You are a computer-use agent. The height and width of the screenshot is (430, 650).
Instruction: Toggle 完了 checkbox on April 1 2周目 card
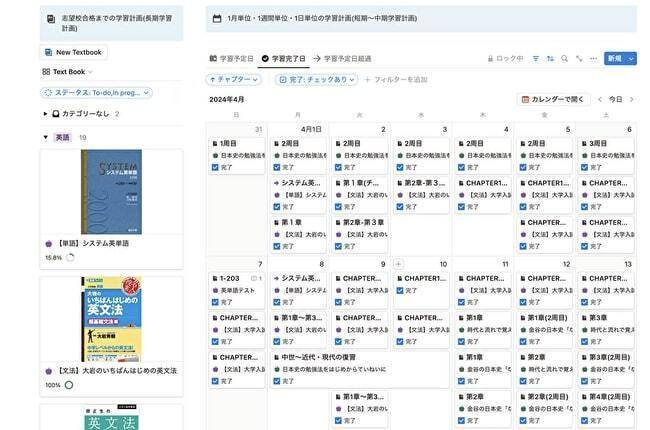(x=276, y=168)
